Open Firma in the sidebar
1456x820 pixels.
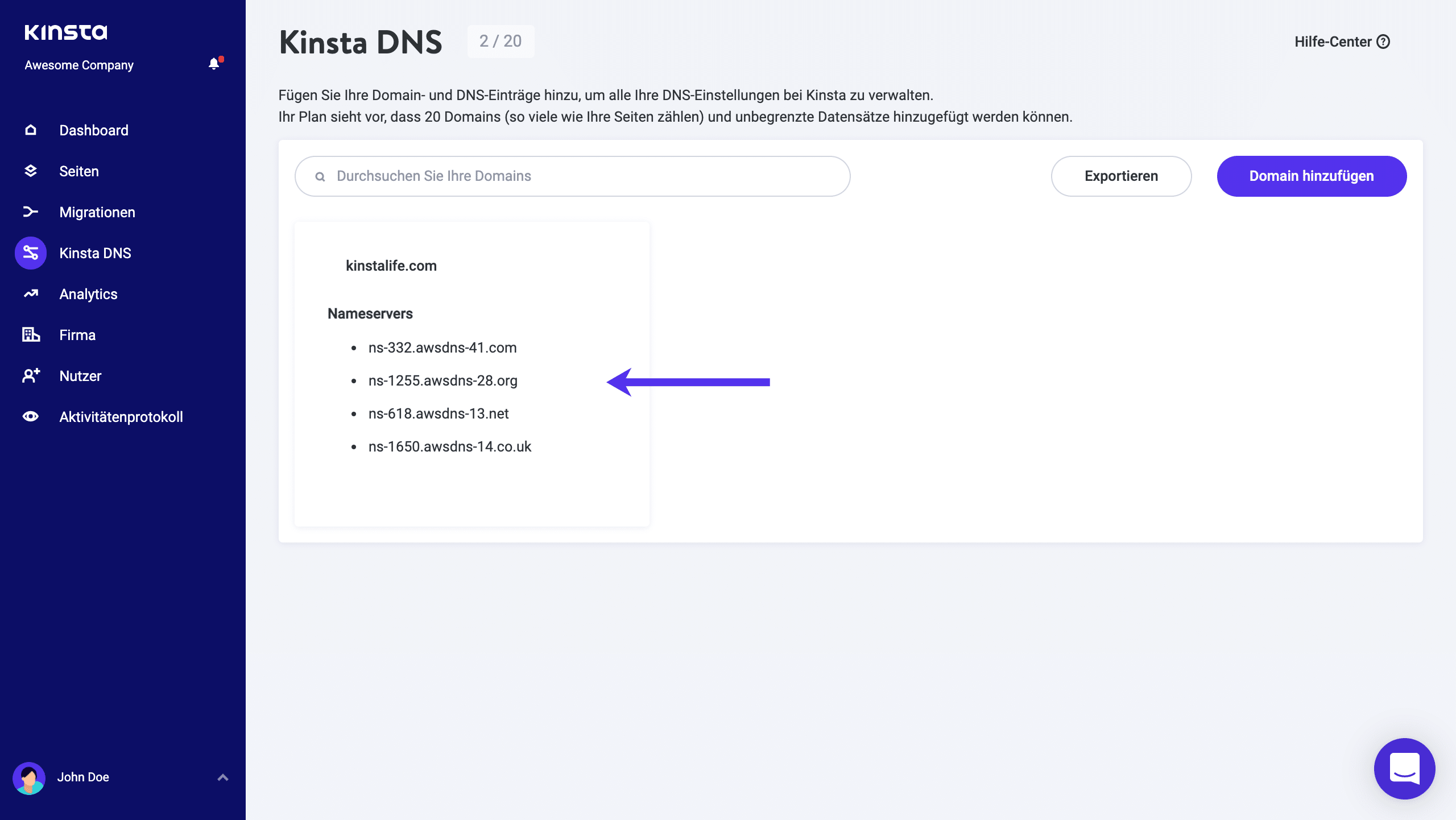point(77,335)
